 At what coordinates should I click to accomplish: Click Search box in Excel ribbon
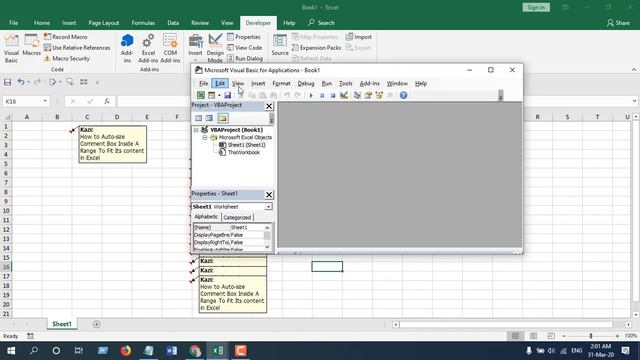321,23
